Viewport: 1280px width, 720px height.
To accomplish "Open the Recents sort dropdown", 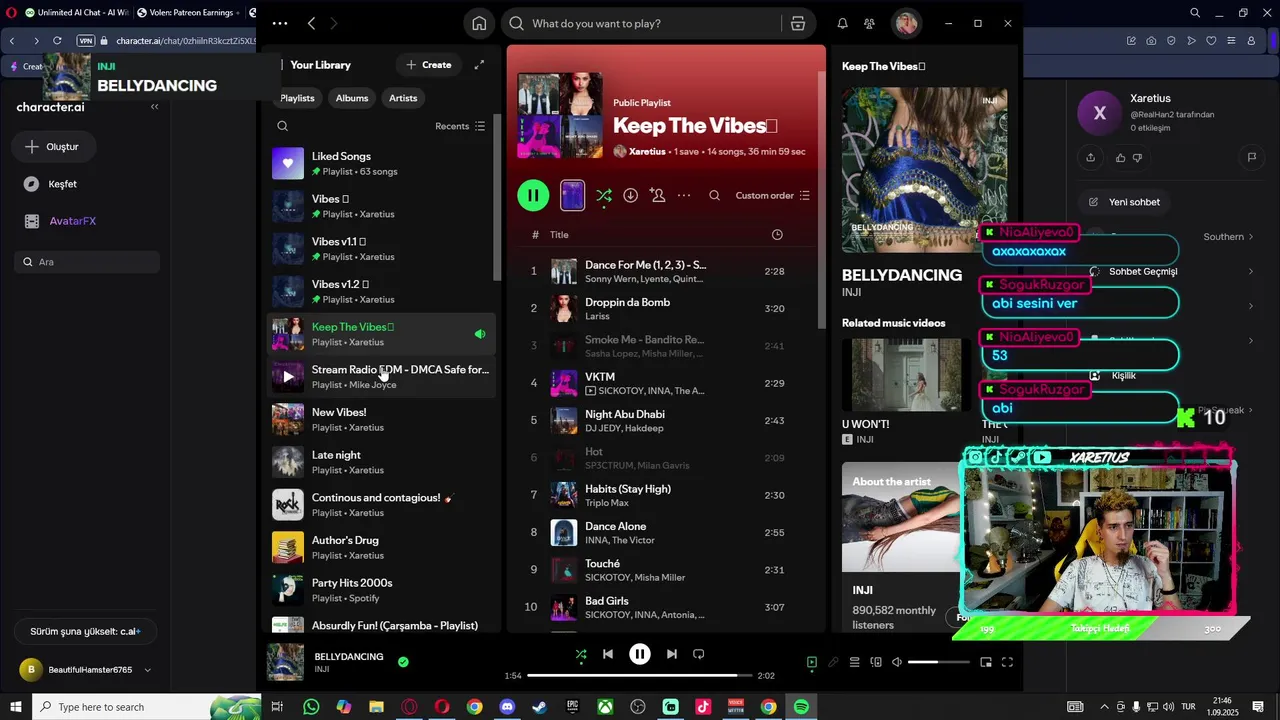I will (460, 126).
